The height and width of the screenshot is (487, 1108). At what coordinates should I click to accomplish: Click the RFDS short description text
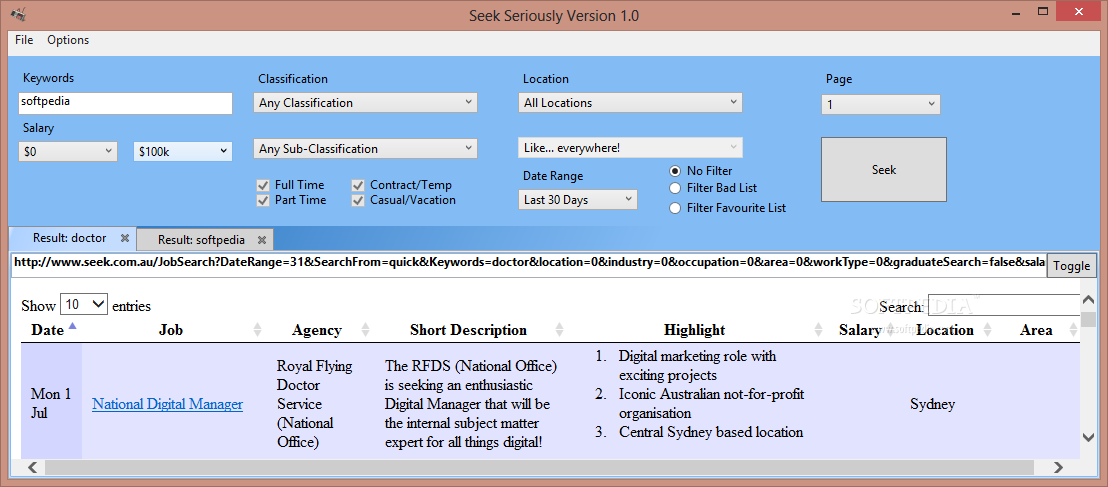coord(471,404)
